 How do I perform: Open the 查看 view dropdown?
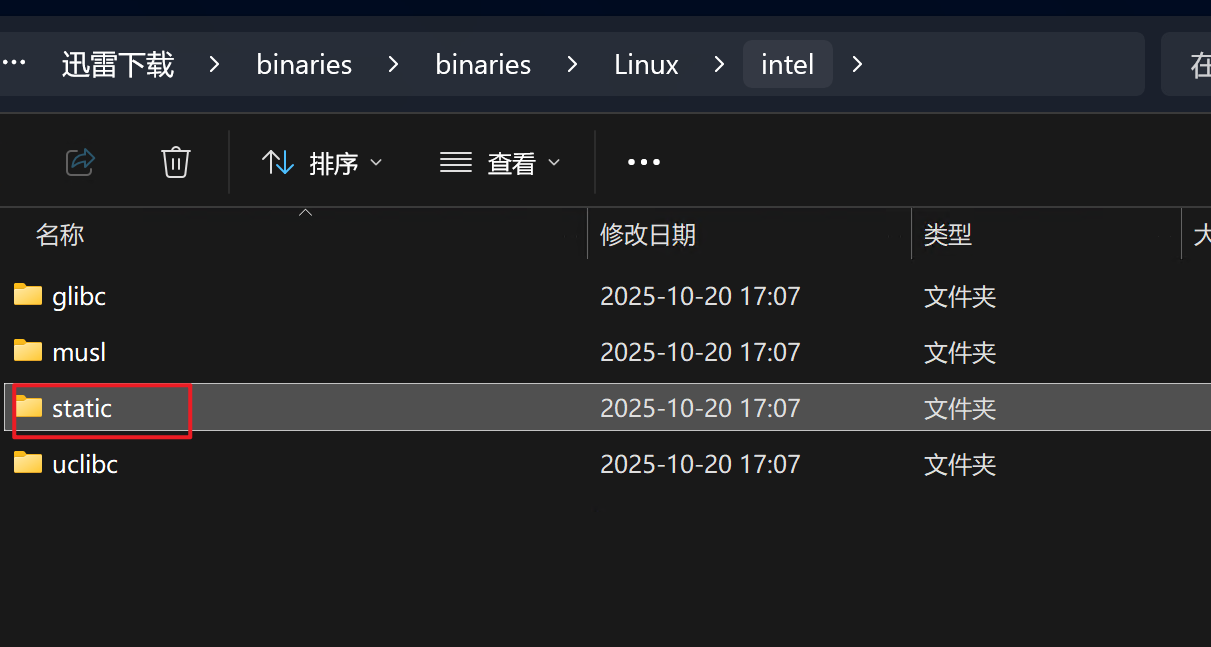[500, 162]
